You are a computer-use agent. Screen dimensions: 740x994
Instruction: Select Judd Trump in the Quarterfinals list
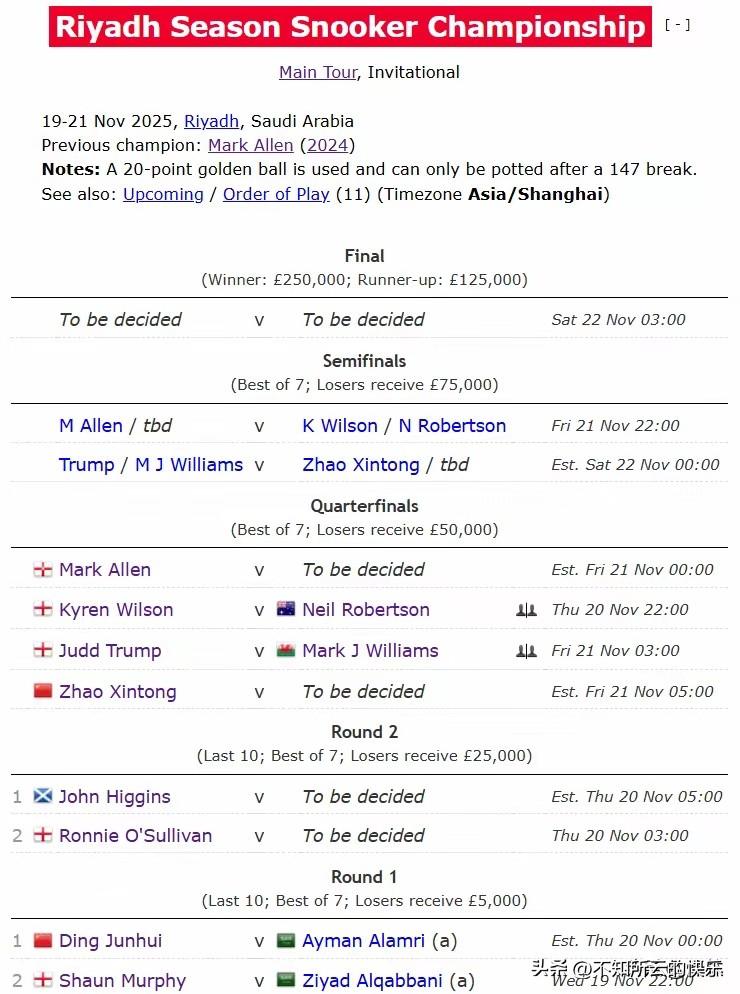[110, 650]
